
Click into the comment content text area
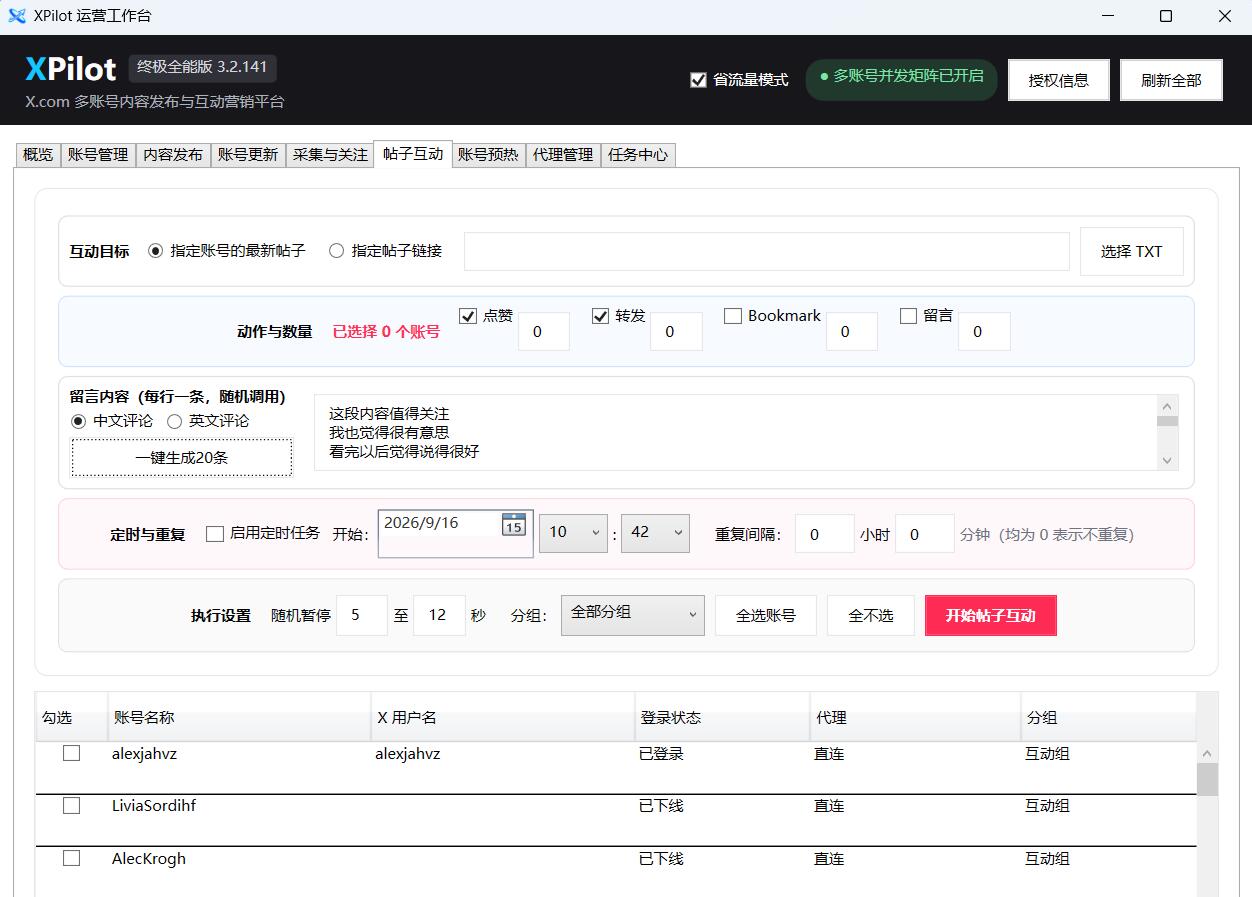pyautogui.click(x=735, y=432)
